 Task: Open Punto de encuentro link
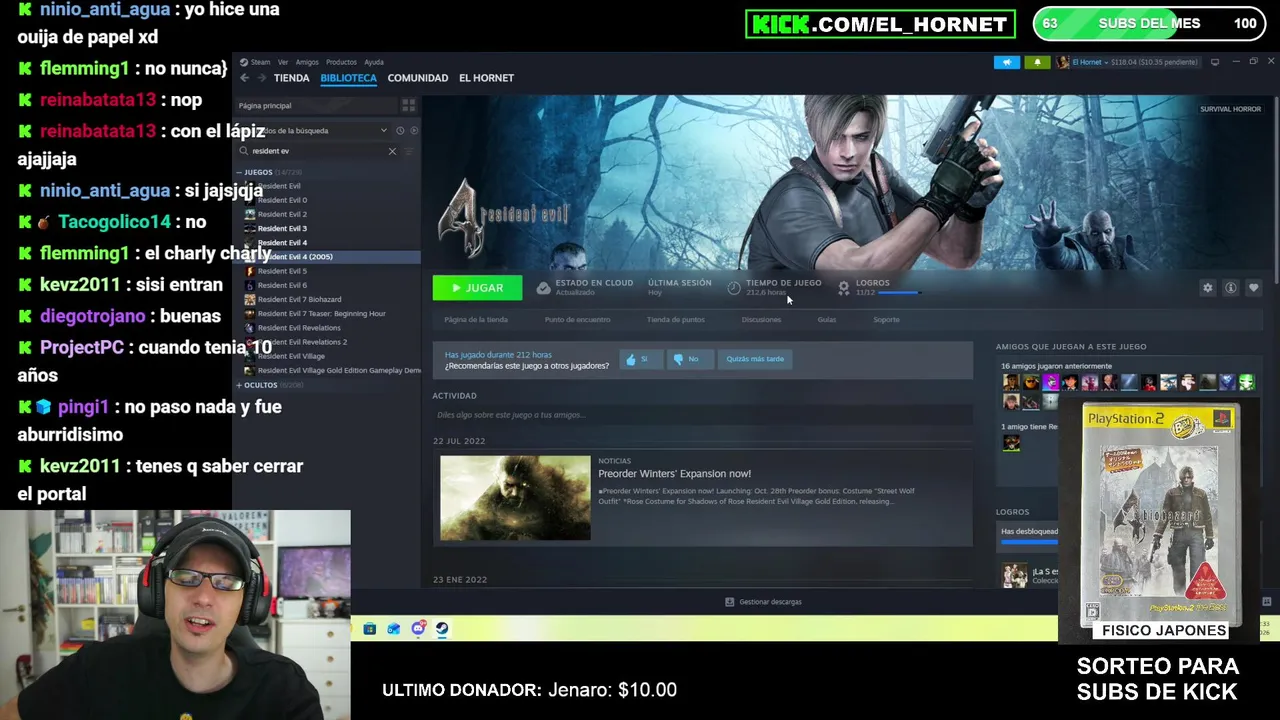tap(577, 320)
